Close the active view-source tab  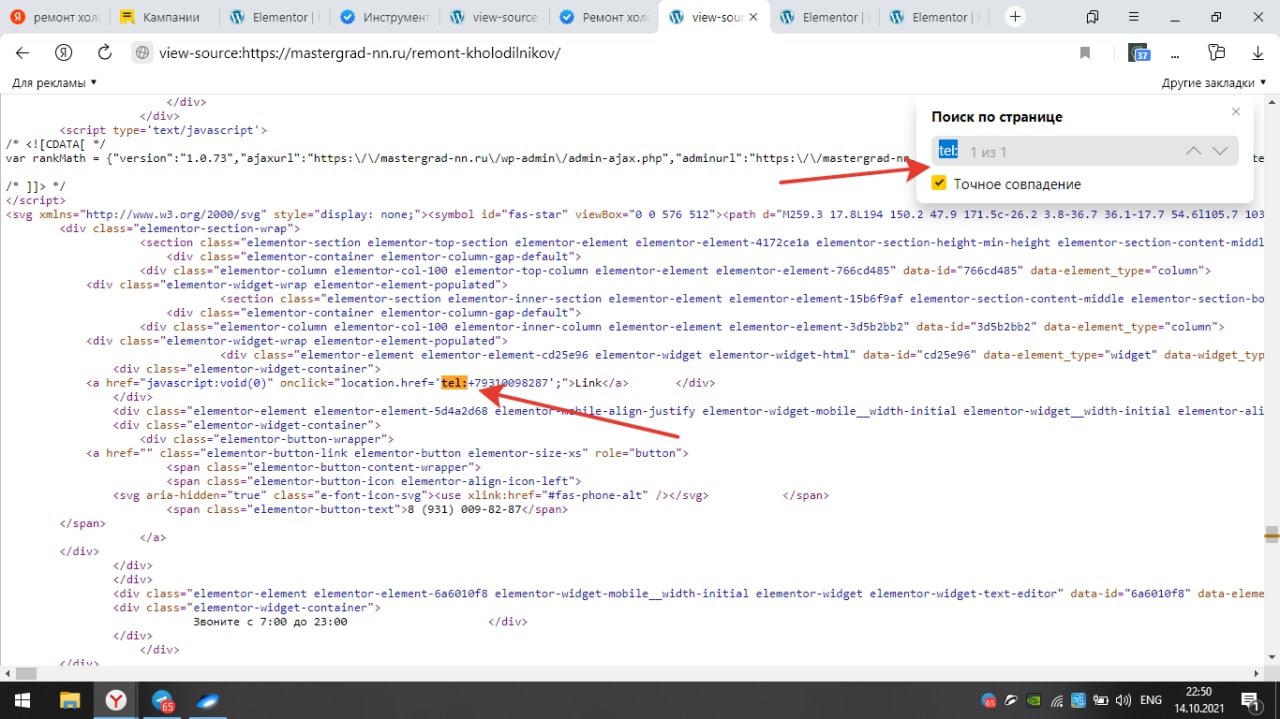[753, 17]
